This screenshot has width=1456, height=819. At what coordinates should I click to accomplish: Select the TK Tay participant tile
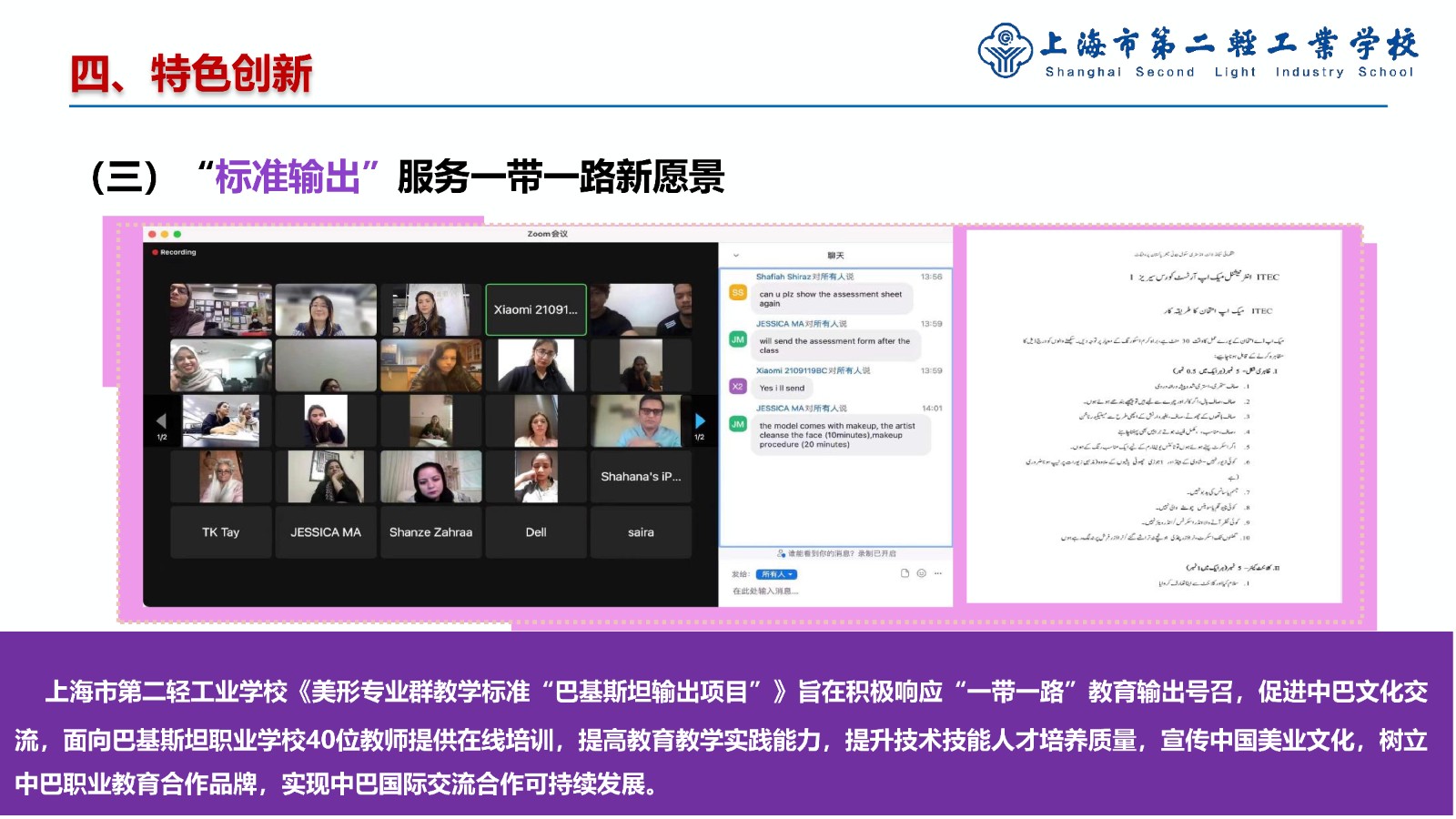point(221,532)
